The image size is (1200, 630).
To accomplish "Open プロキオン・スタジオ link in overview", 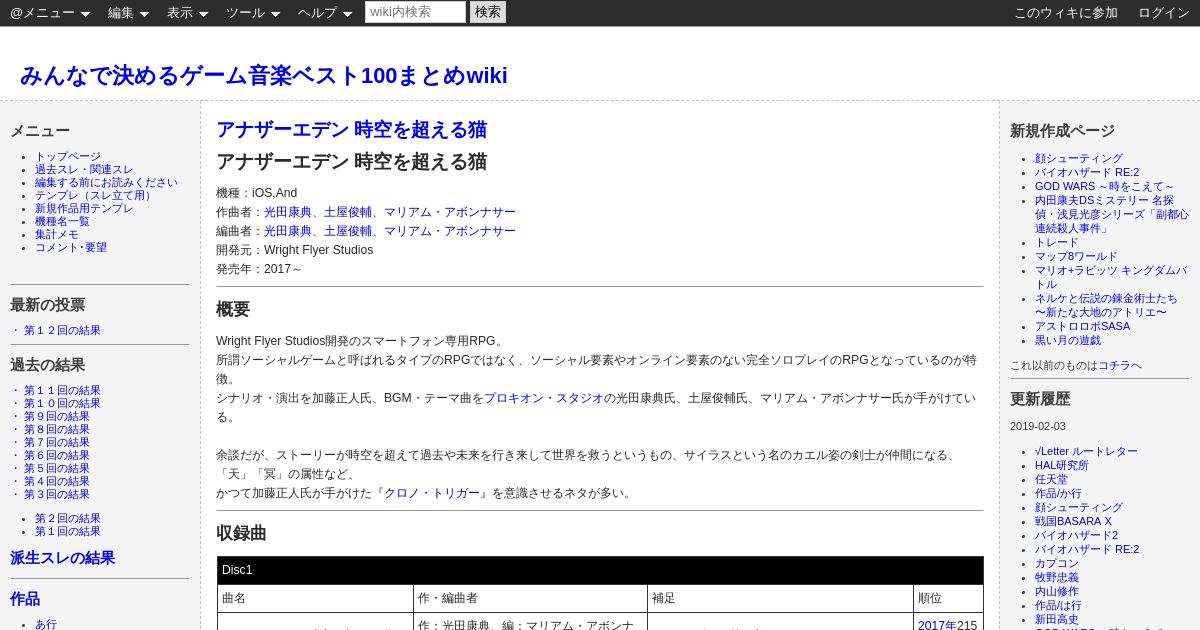I will pos(544,398).
